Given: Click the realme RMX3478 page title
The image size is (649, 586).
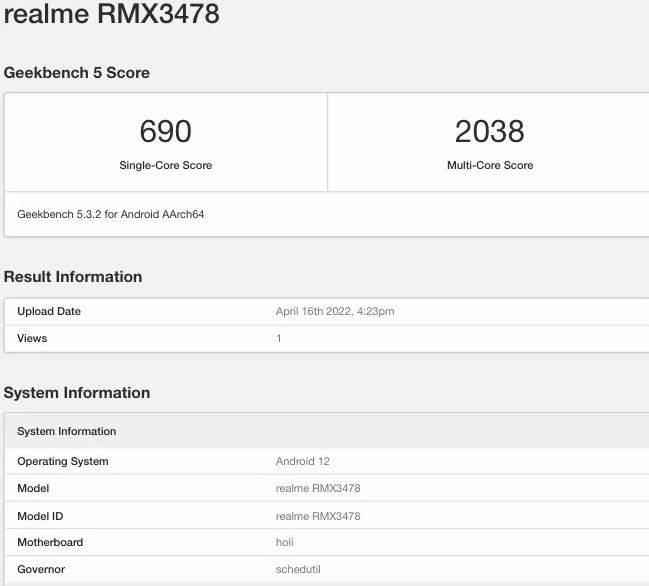Looking at the screenshot, I should tap(111, 13).
